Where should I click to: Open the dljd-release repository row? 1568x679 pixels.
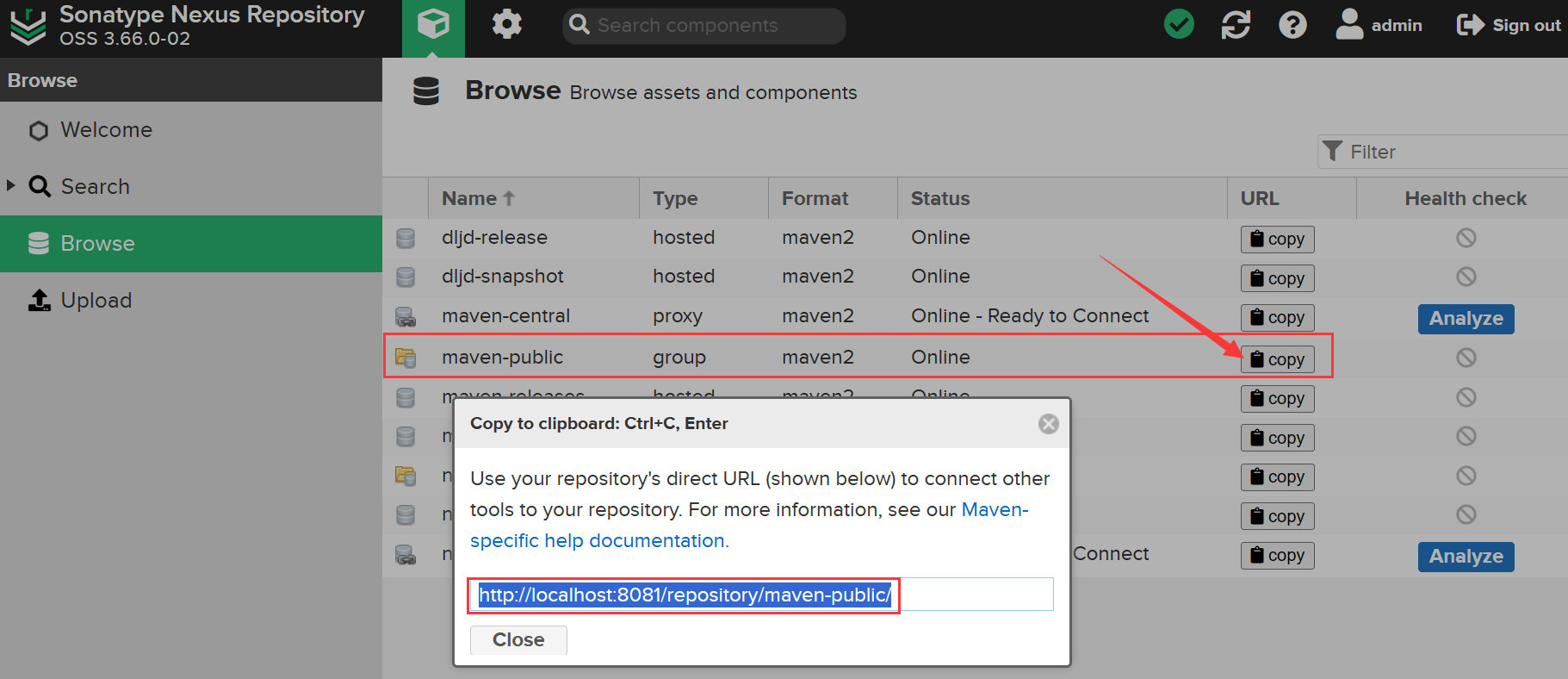pos(975,238)
